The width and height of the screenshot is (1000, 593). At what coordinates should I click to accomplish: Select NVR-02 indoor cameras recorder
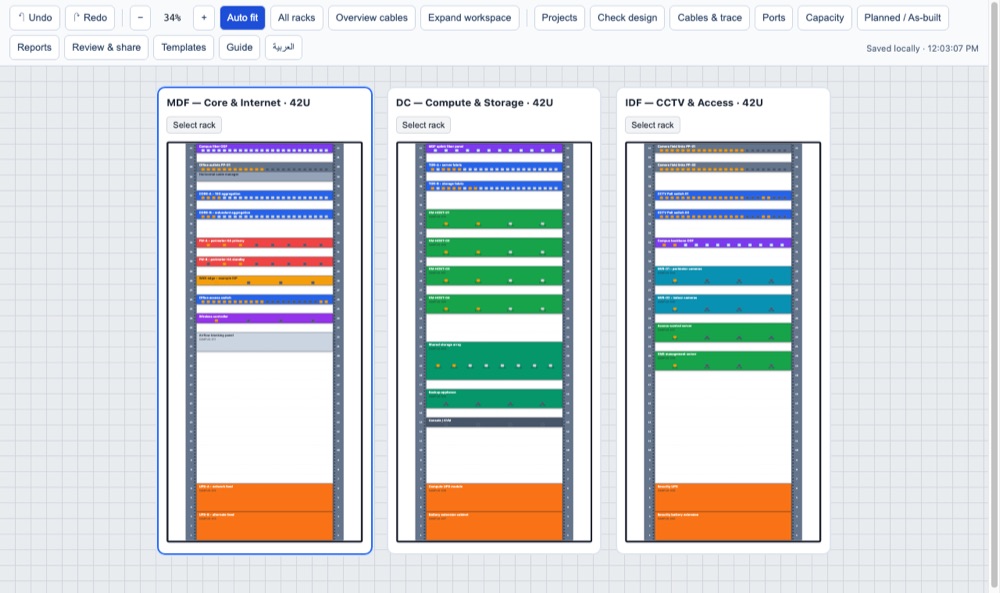(x=723, y=304)
